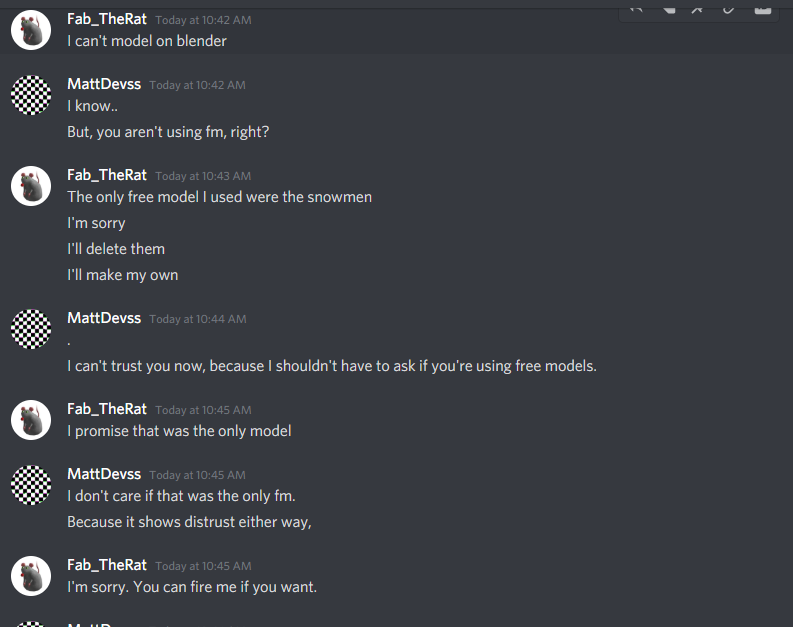Click the "Today at 10:43 AM" timestamp
Screen dimensions: 793x627
click(203, 176)
